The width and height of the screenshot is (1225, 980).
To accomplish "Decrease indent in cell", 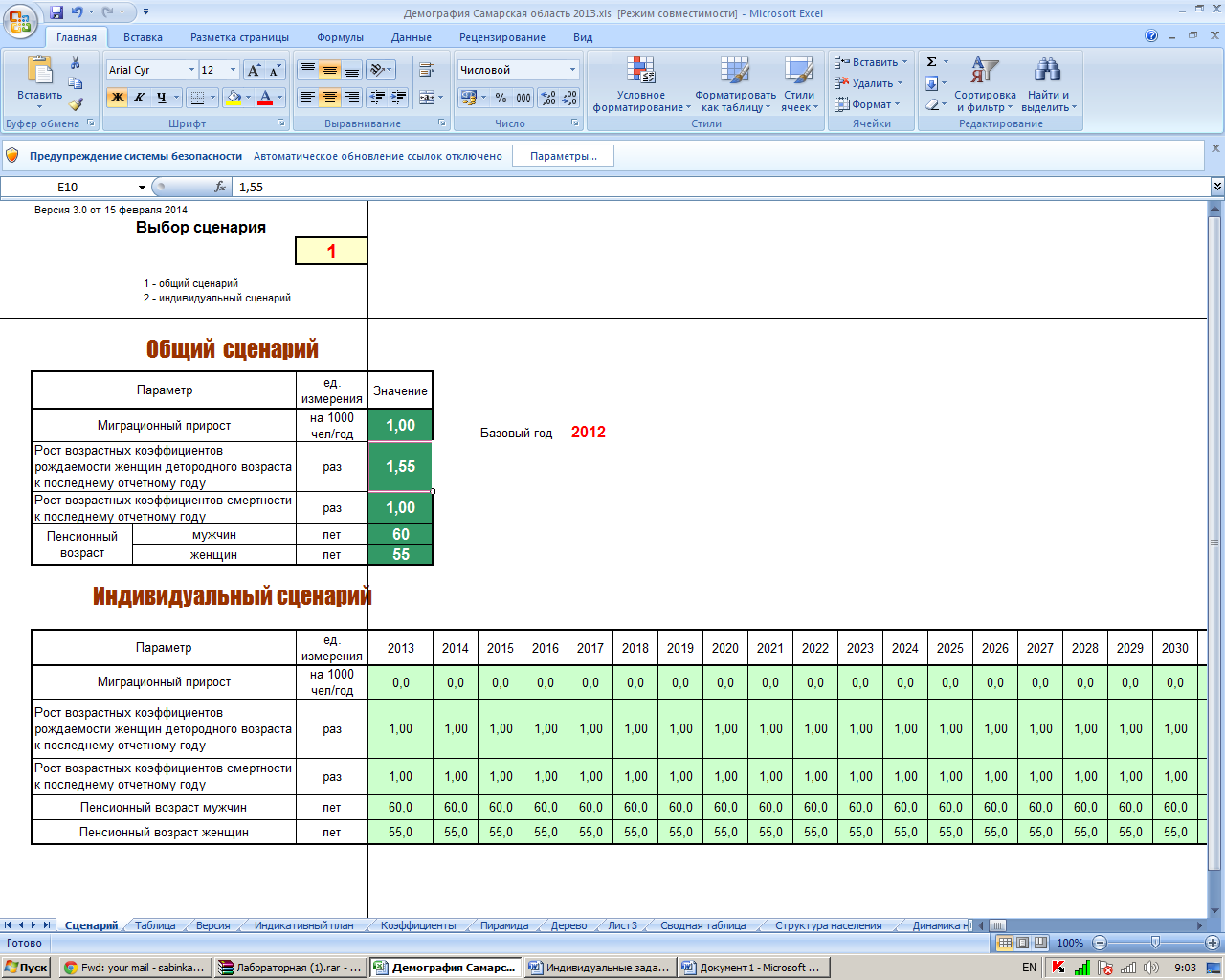I will coord(377,98).
